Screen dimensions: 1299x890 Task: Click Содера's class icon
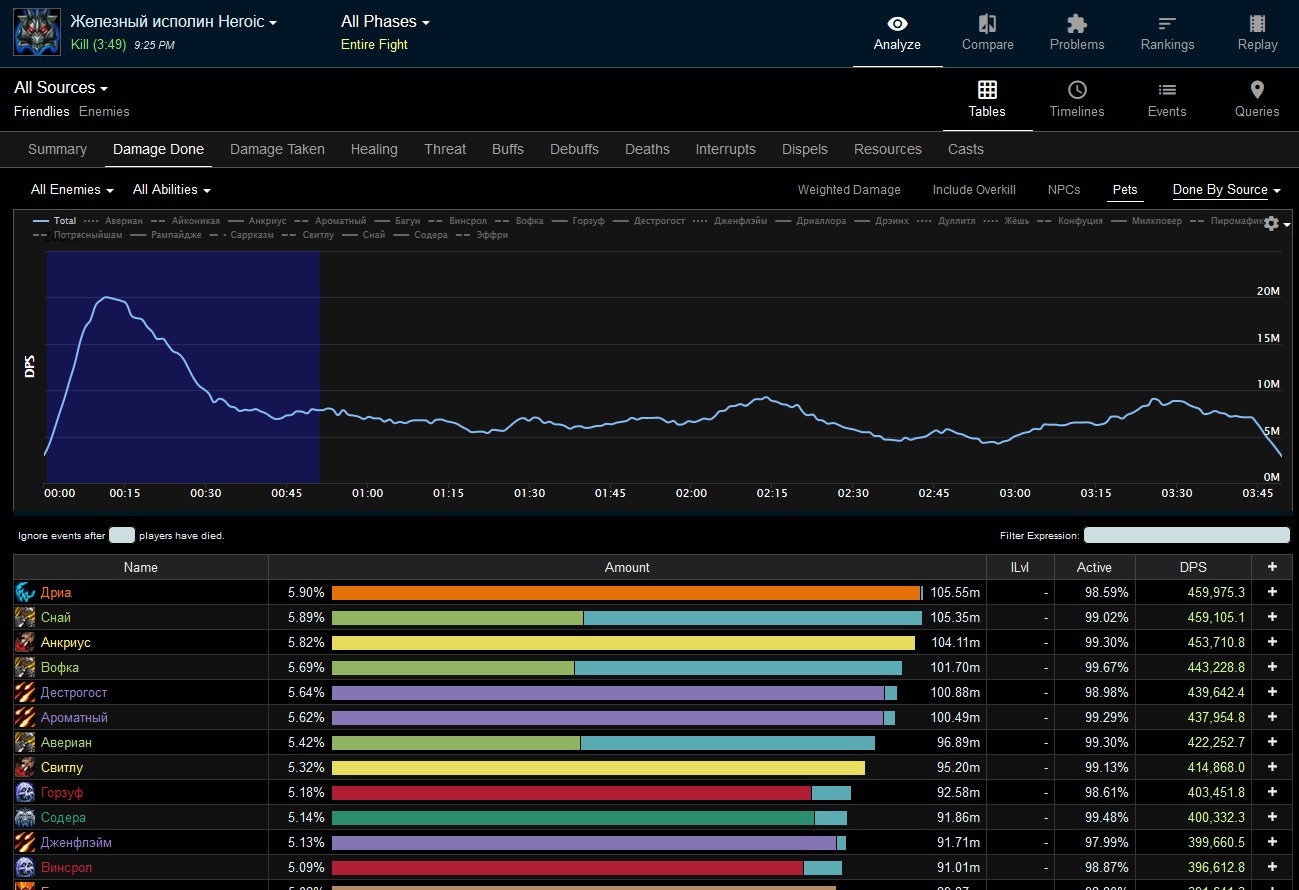pyautogui.click(x=25, y=817)
